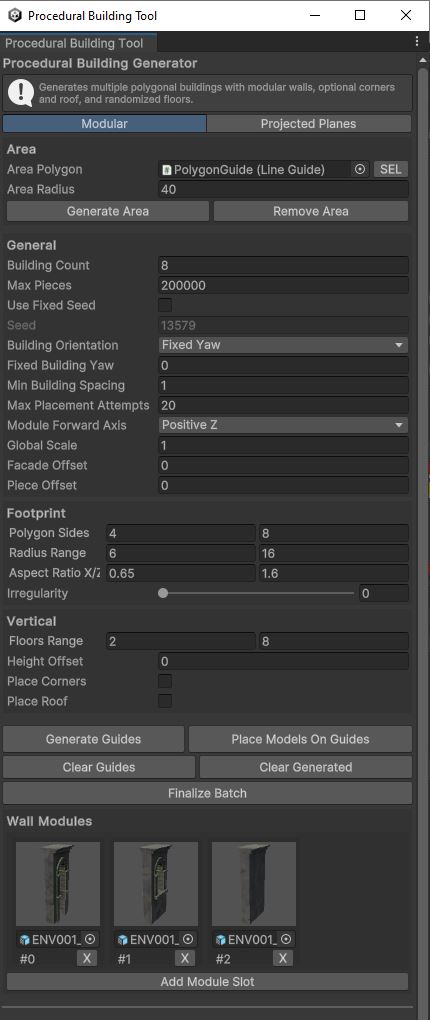Select wall module #1 thumbnail
The height and width of the screenshot is (1020, 430).
155,884
